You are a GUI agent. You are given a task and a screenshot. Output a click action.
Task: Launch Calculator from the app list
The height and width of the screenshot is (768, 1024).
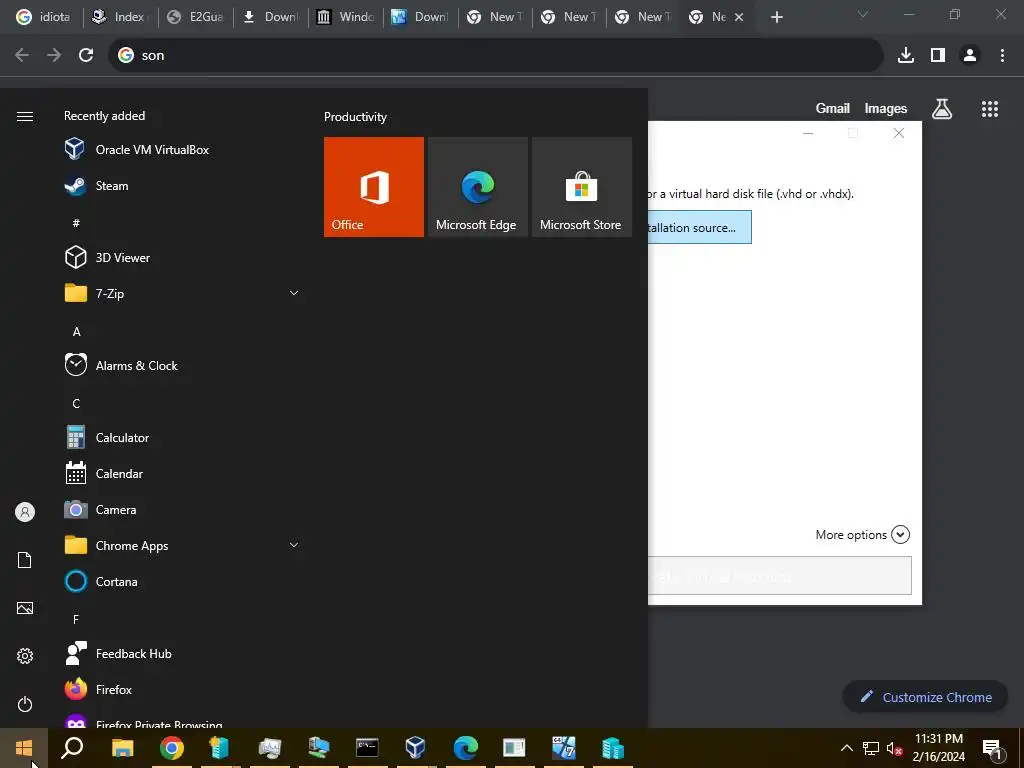pos(182,438)
